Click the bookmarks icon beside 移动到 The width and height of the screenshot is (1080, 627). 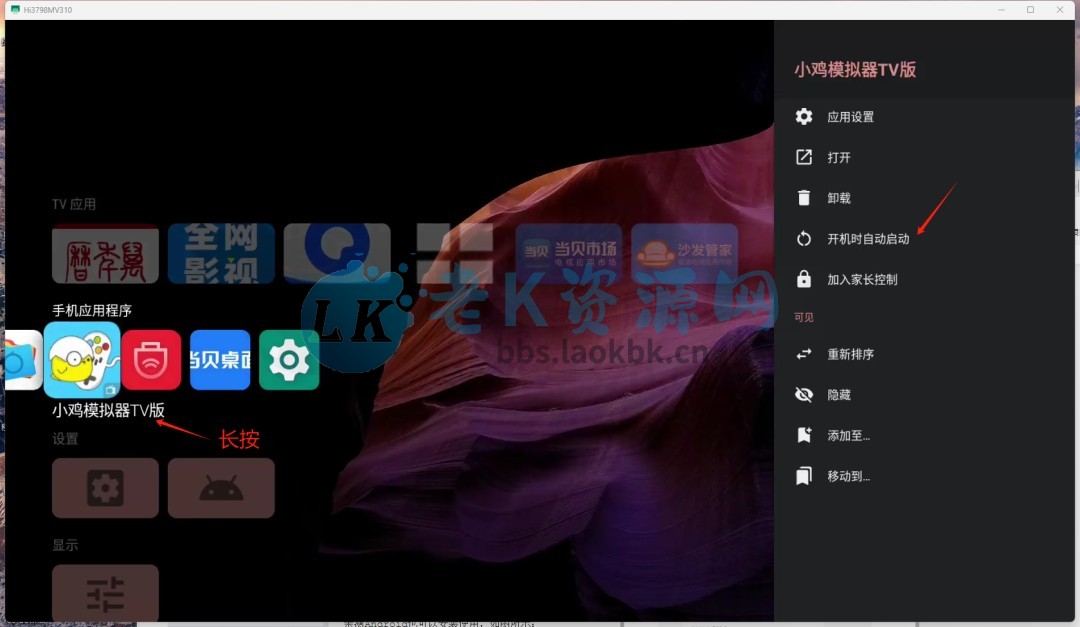pyautogui.click(x=804, y=476)
